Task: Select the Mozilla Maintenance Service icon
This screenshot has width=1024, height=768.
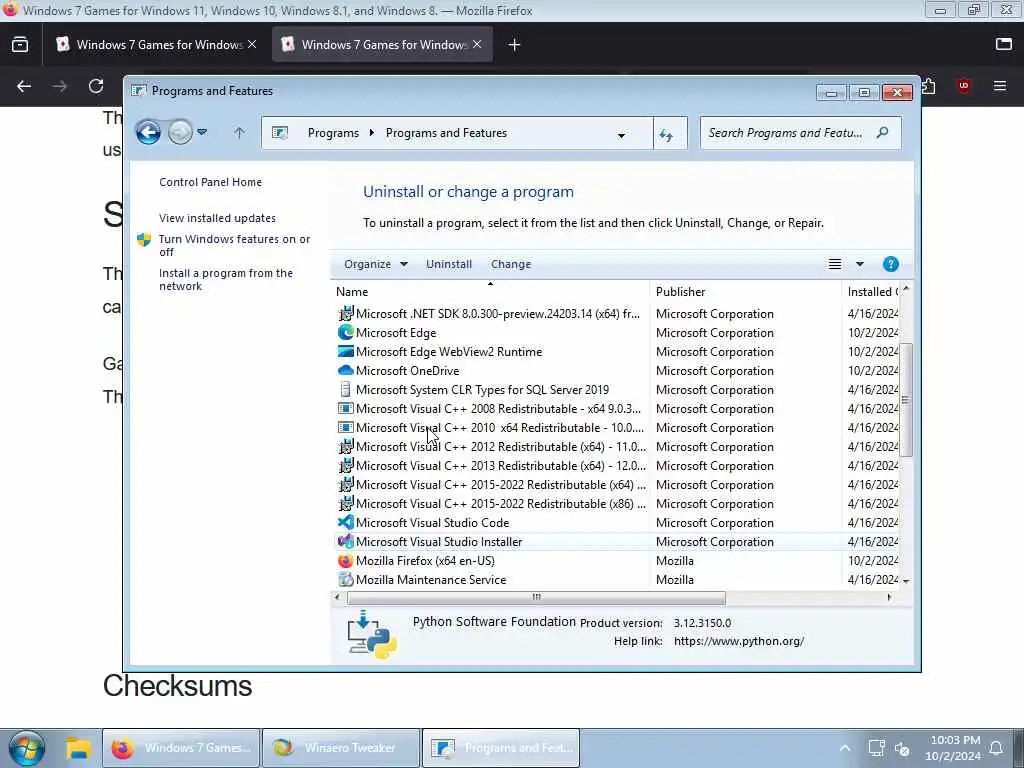Action: (x=345, y=579)
